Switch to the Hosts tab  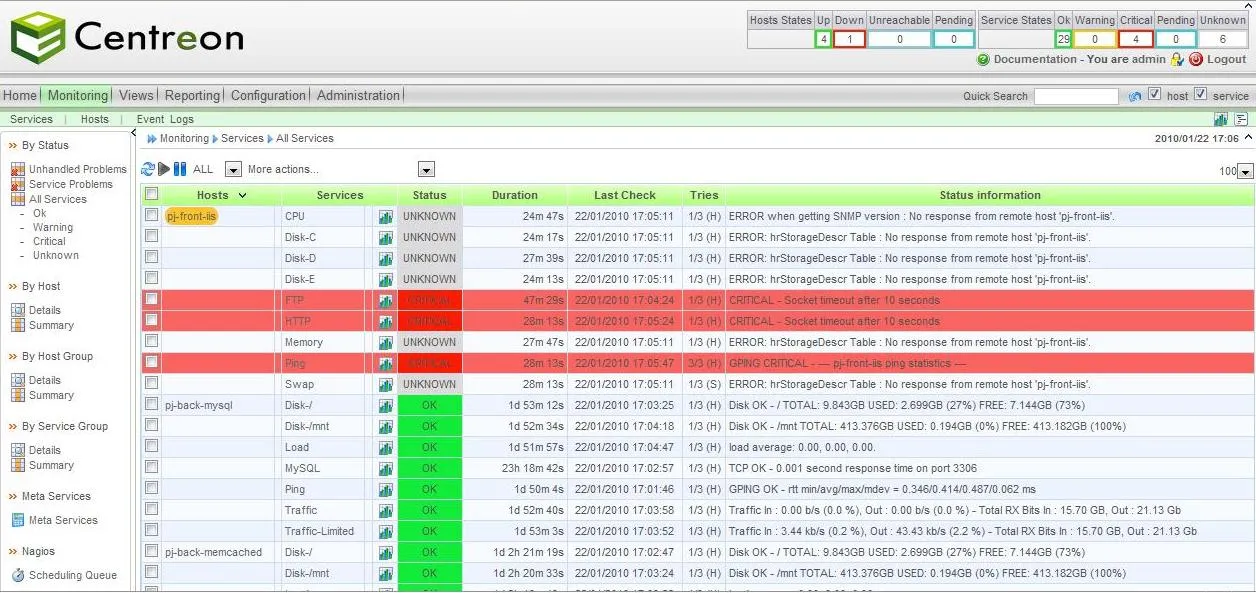click(94, 119)
